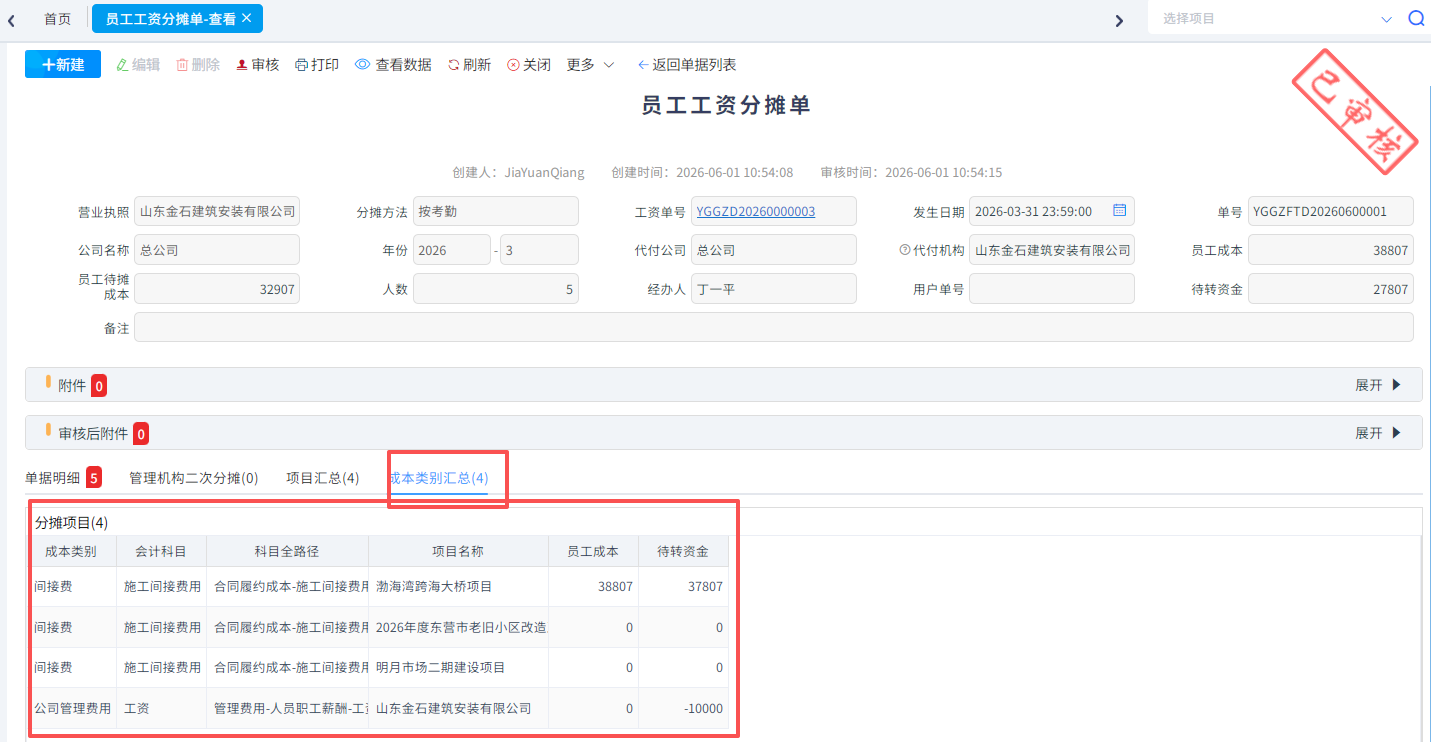This screenshot has height=742, width=1431.
Task: Click the 经办人 field showing 丁一平
Action: pyautogui.click(x=773, y=289)
